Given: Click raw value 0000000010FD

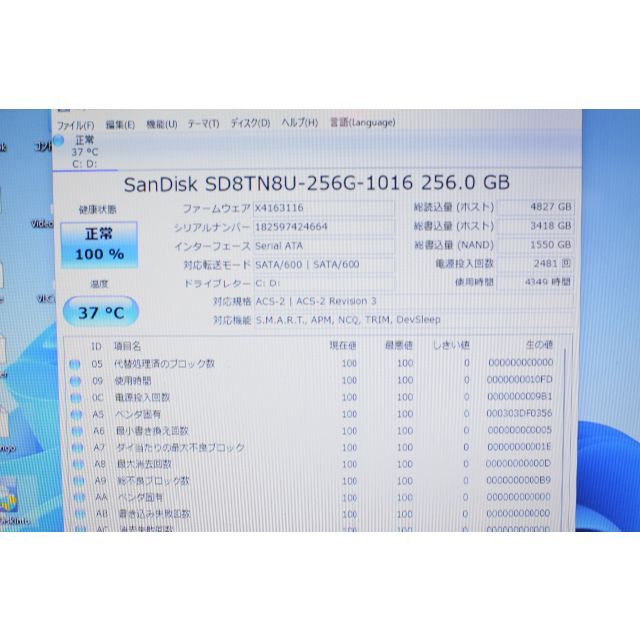Looking at the screenshot, I should click(x=520, y=380).
